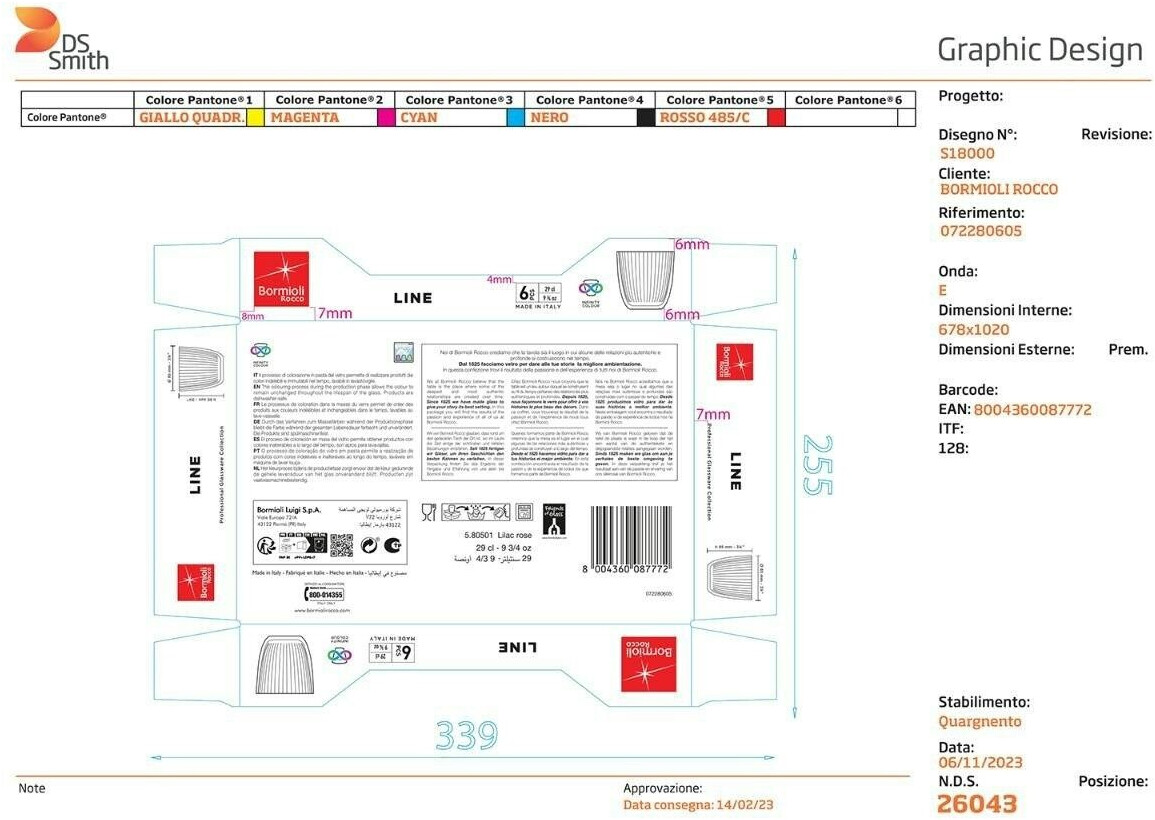Select the magenta Pantone swatch
Image resolution: width=1155 pixels, height=820 pixels.
pos(385,117)
